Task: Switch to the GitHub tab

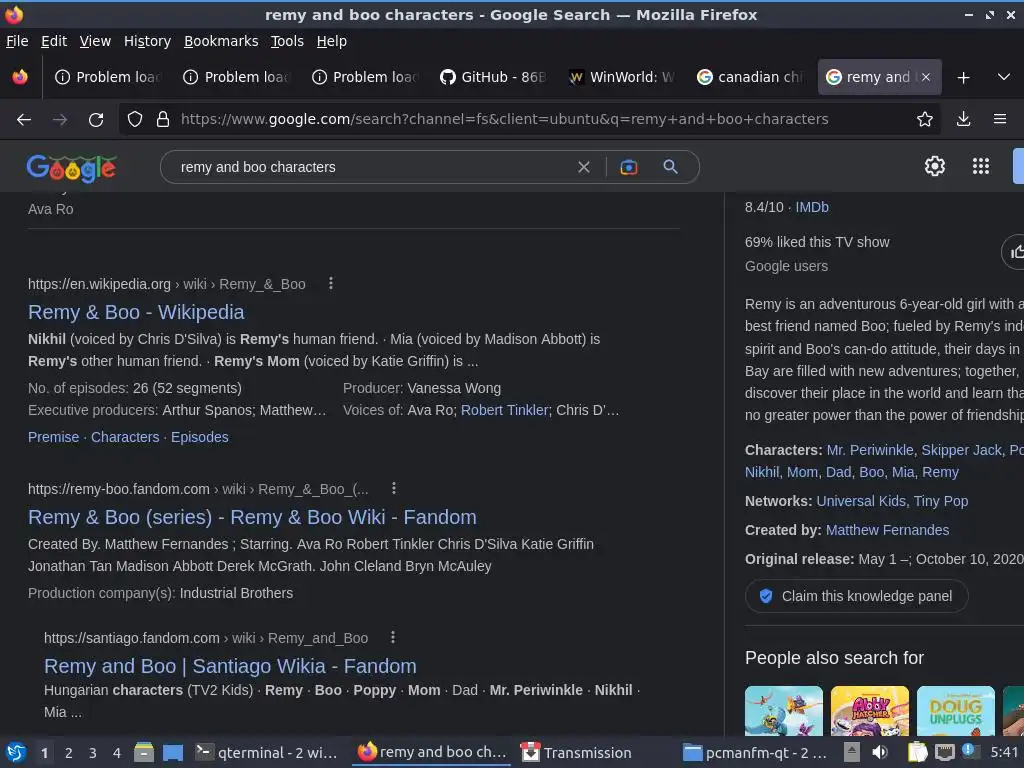Action: tap(492, 77)
